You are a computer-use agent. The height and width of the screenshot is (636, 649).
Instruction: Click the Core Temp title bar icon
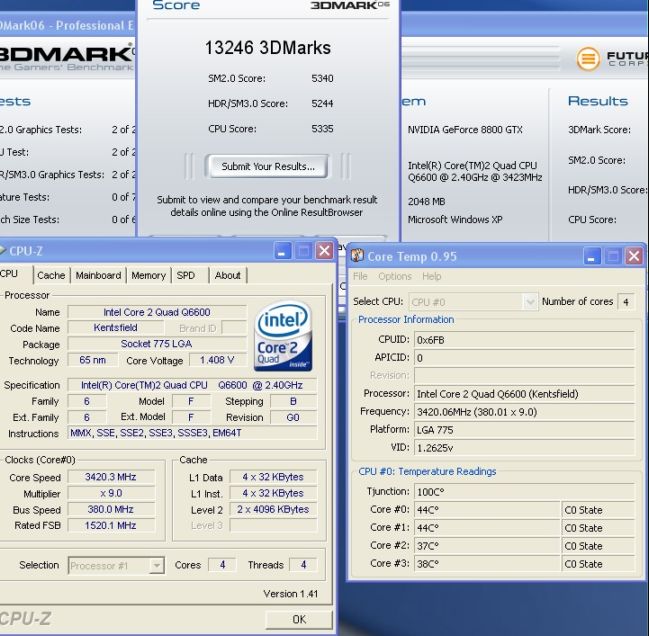pyautogui.click(x=357, y=255)
